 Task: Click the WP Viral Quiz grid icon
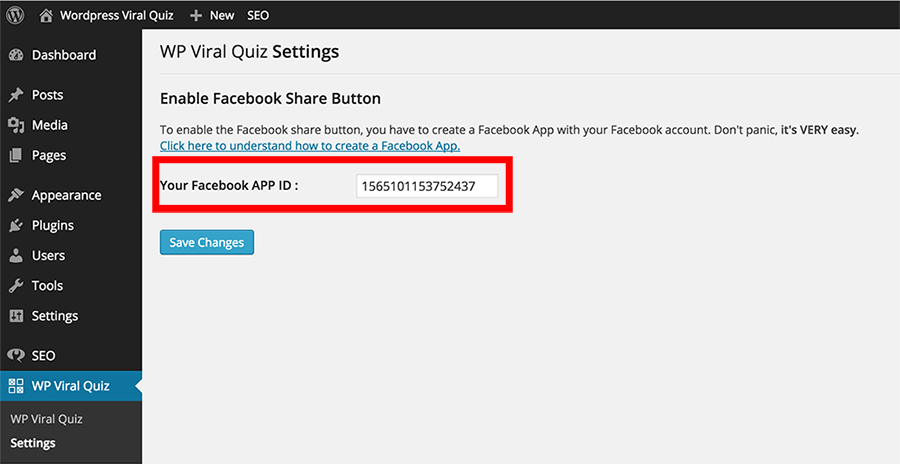coord(16,385)
